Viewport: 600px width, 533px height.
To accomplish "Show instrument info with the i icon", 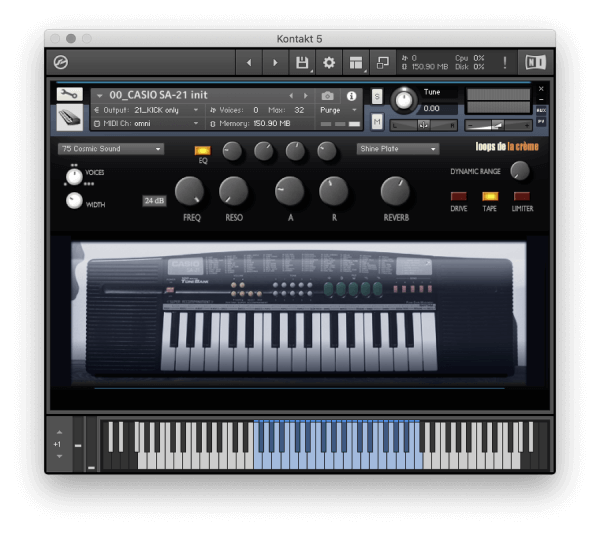I will [351, 96].
